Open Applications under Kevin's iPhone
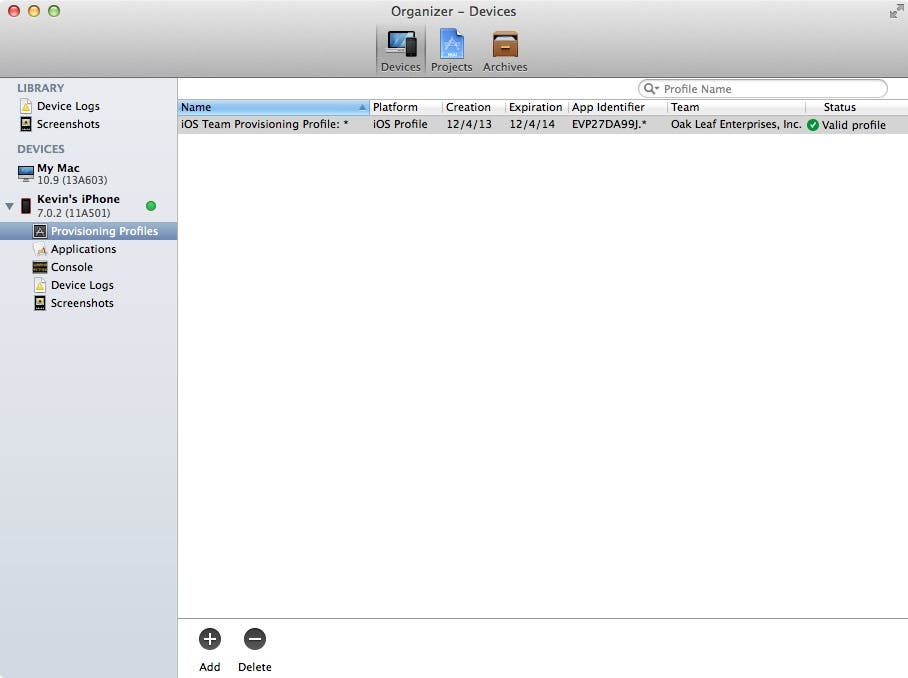This screenshot has height=678, width=908. pos(83,249)
